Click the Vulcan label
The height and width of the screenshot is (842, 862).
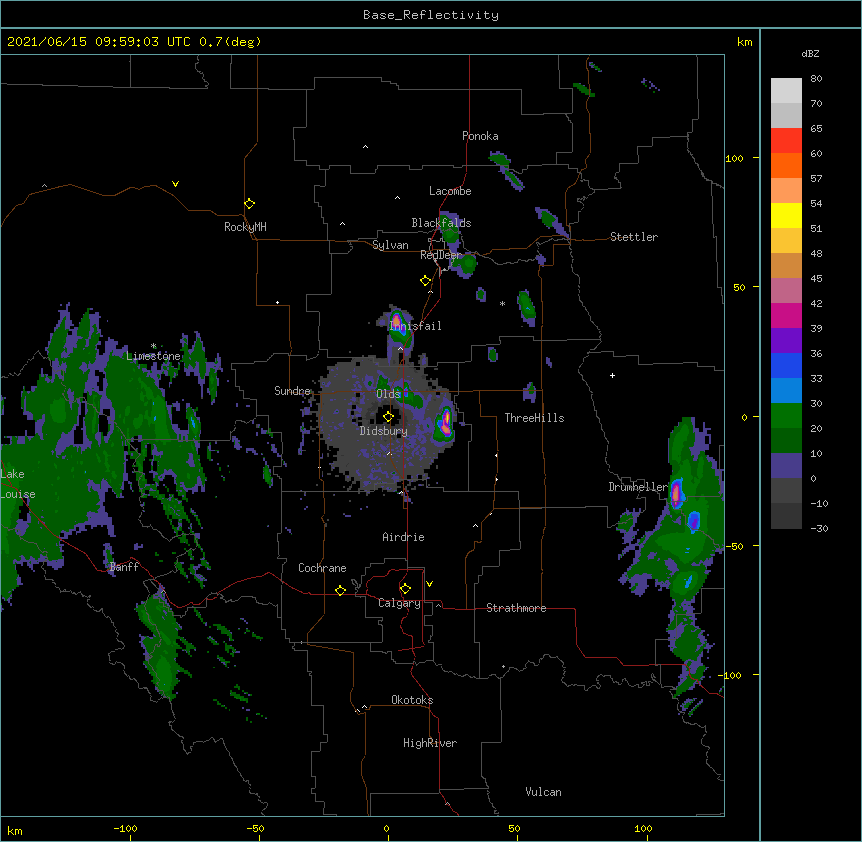pyautogui.click(x=543, y=792)
